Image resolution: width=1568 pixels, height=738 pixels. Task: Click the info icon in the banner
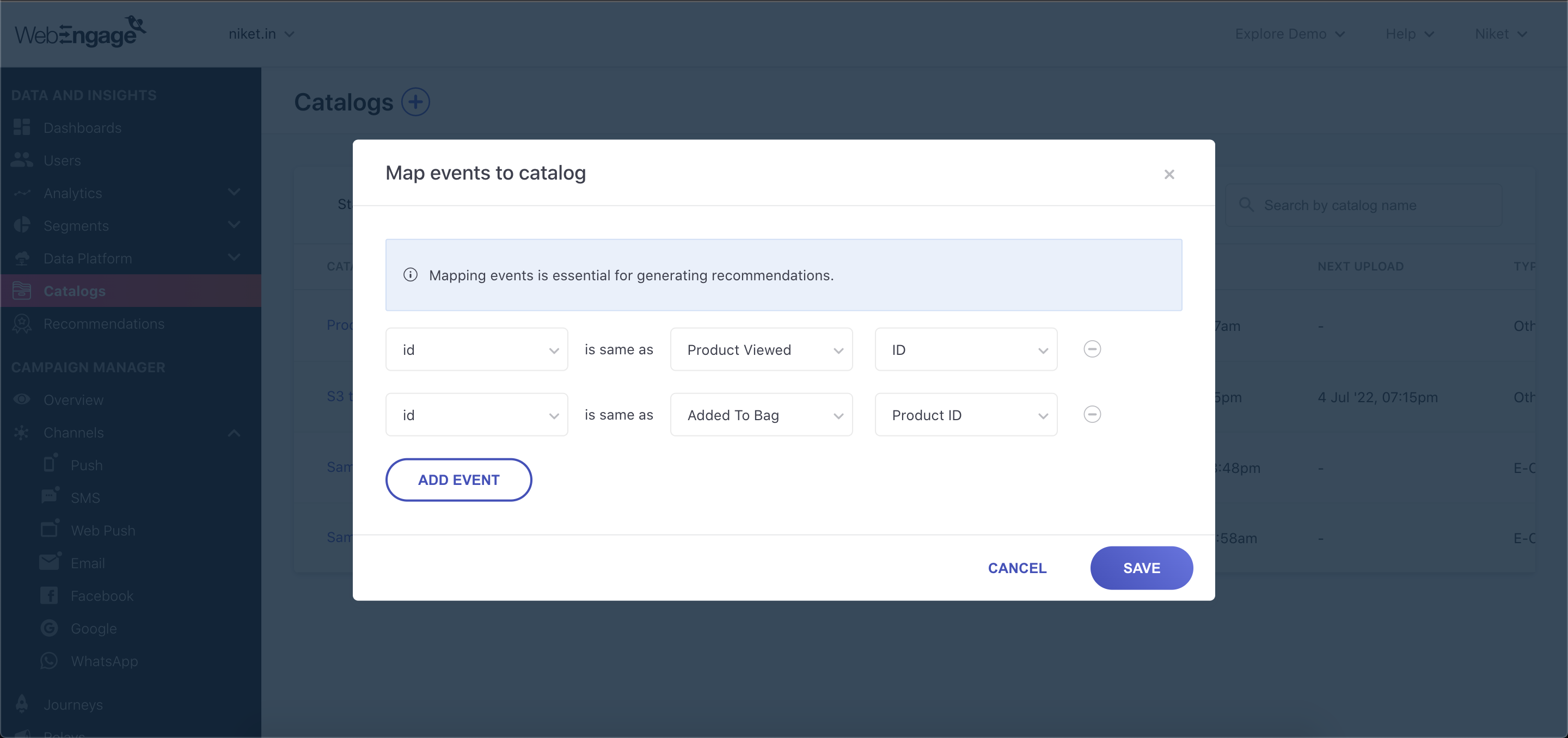[x=411, y=275]
